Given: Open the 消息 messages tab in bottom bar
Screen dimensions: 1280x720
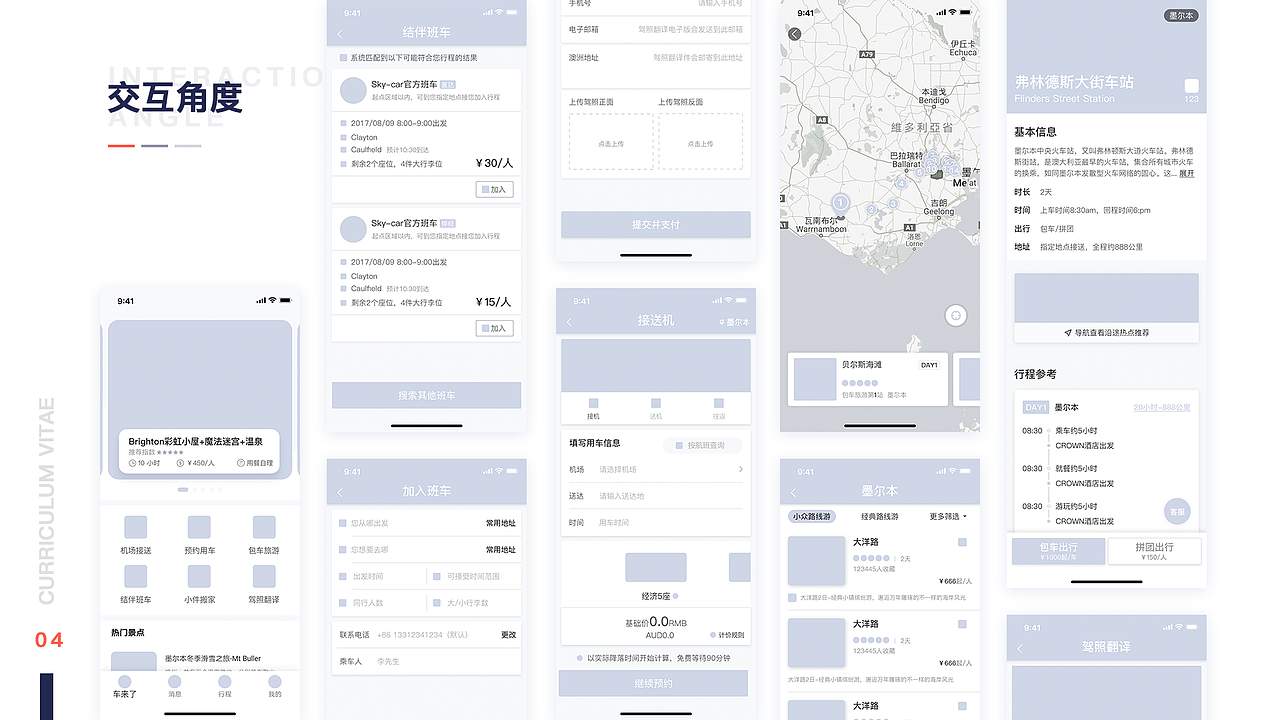Looking at the screenshot, I should 175,686.
